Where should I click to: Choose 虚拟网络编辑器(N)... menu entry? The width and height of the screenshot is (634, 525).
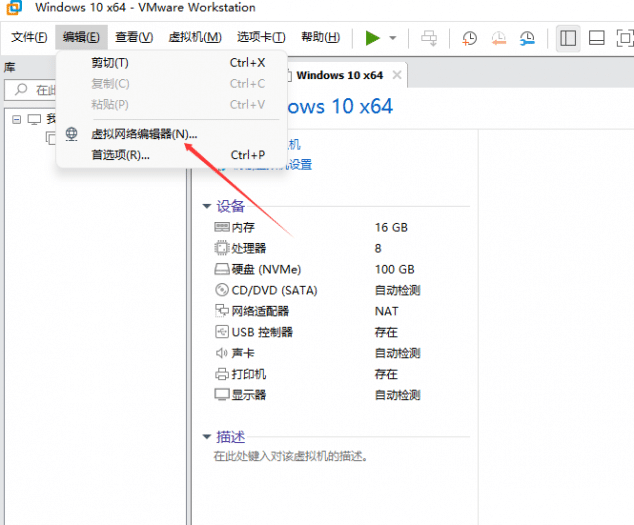[x=172, y=134]
